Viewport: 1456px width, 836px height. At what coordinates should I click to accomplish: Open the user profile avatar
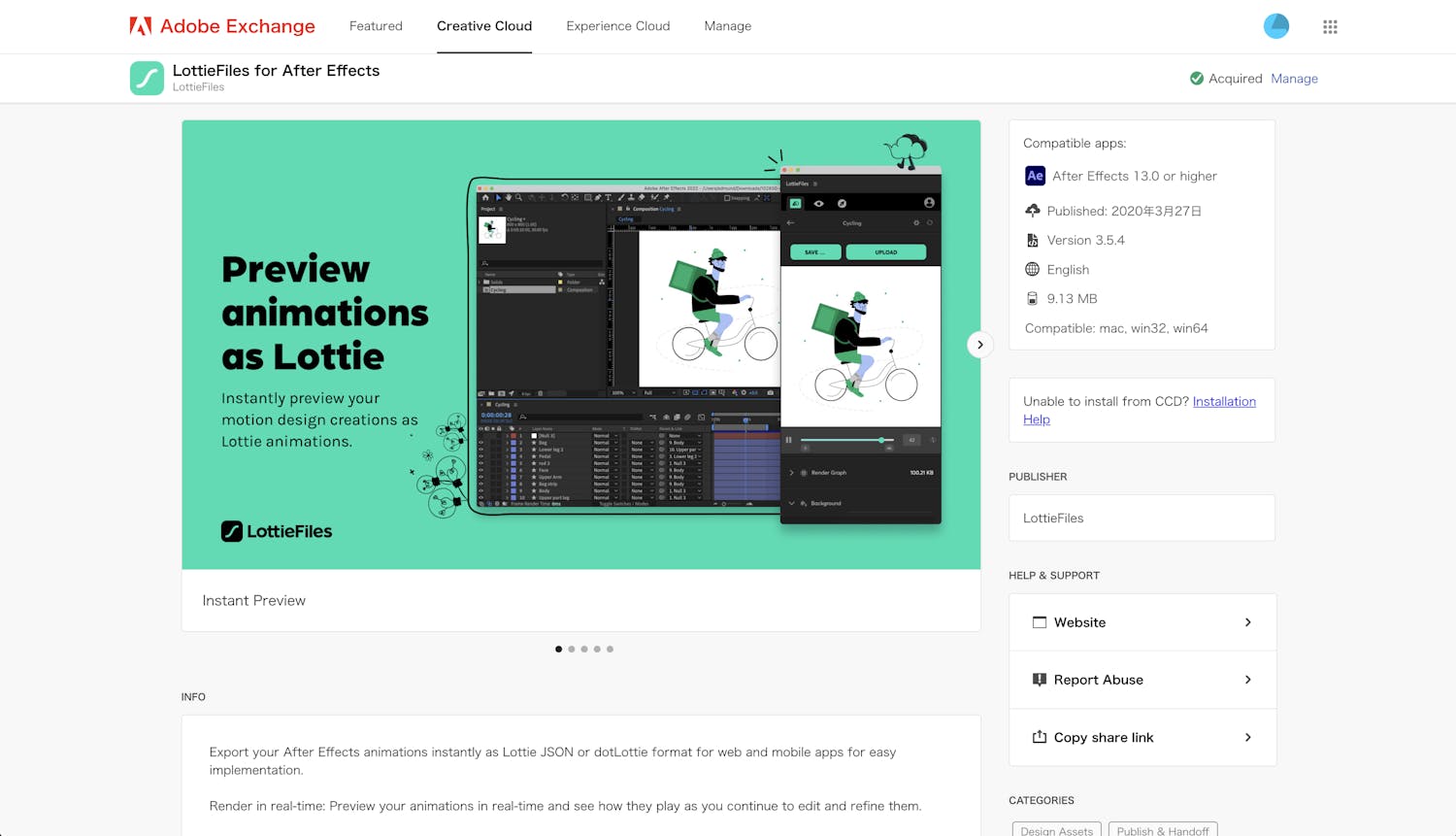pos(1275,26)
